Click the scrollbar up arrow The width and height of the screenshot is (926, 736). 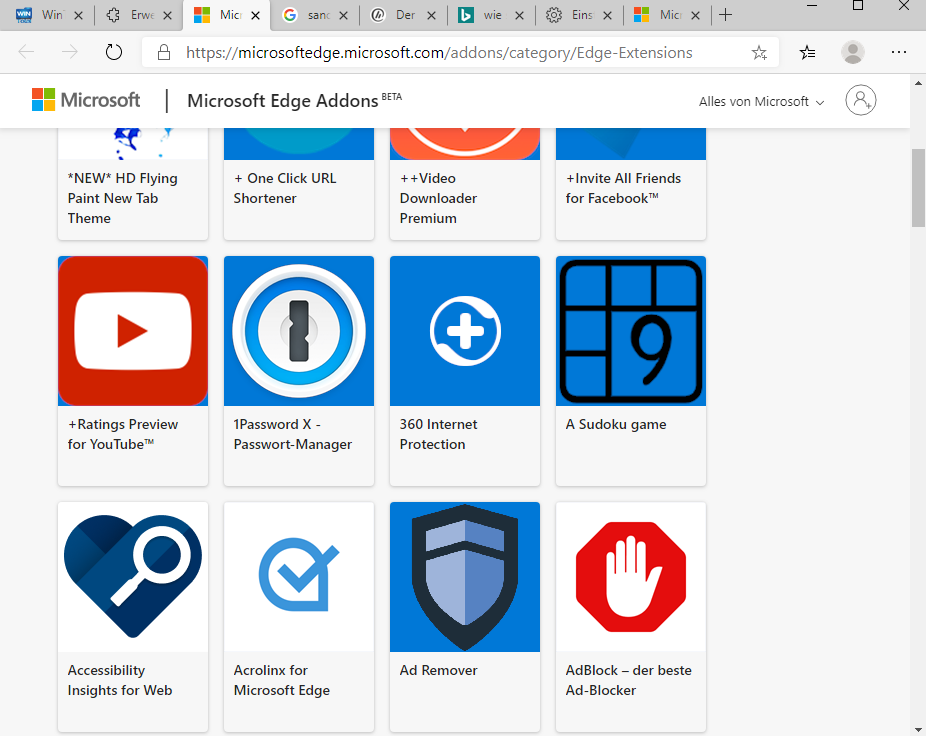(x=918, y=83)
